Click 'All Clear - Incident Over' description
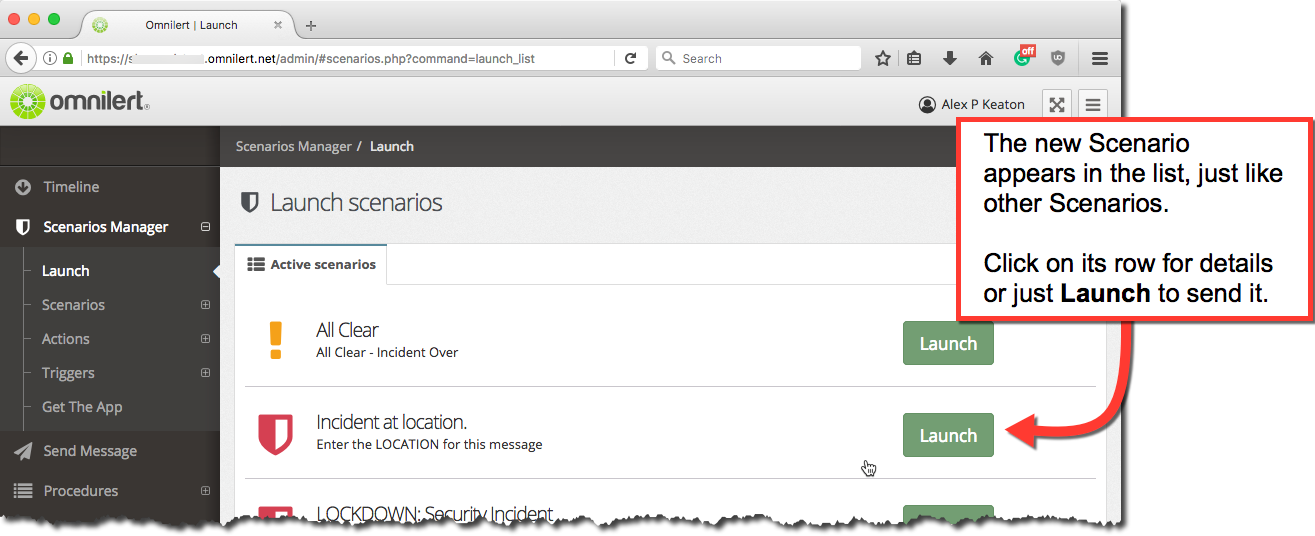 [387, 352]
